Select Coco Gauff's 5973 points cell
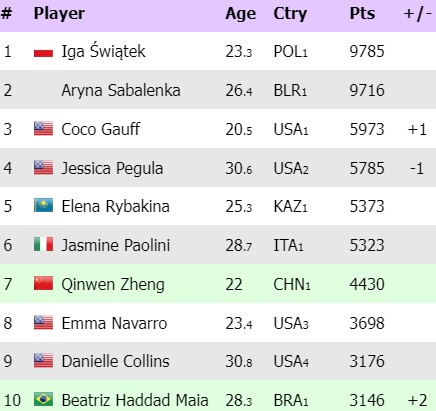This screenshot has width=436, height=411. 367,129
